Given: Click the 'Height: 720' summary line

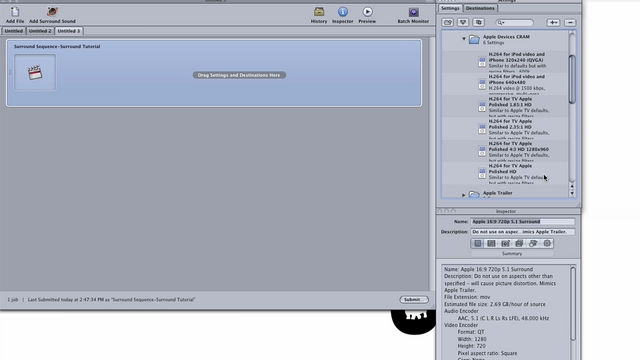Looking at the screenshot, I should [x=471, y=346].
